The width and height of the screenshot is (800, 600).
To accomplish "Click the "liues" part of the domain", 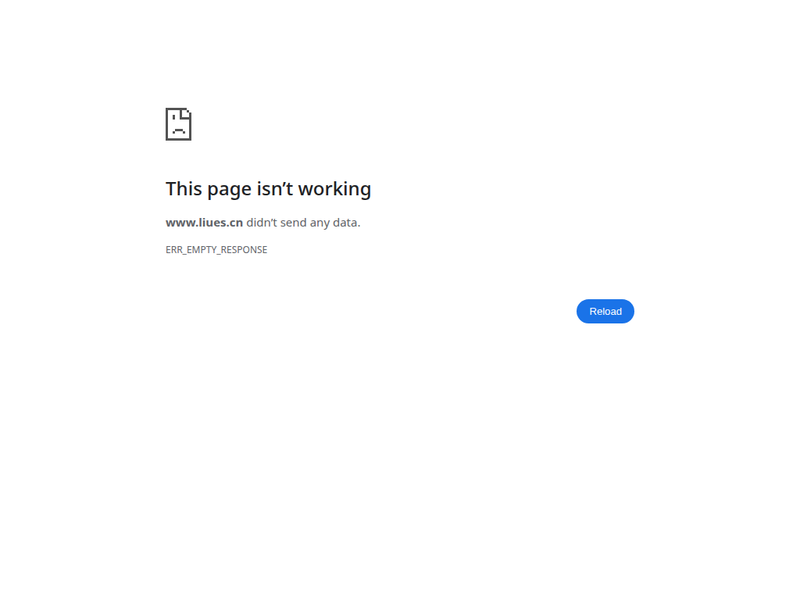I will click(x=212, y=222).
